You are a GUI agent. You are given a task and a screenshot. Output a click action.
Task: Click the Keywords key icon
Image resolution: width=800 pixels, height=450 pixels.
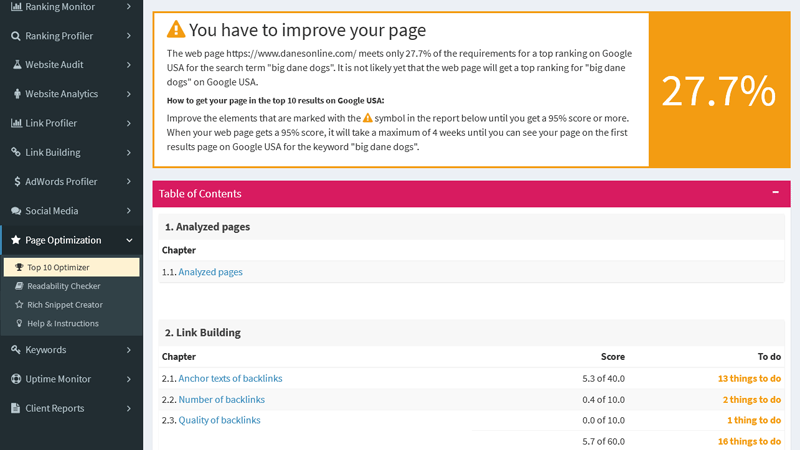click(16, 349)
